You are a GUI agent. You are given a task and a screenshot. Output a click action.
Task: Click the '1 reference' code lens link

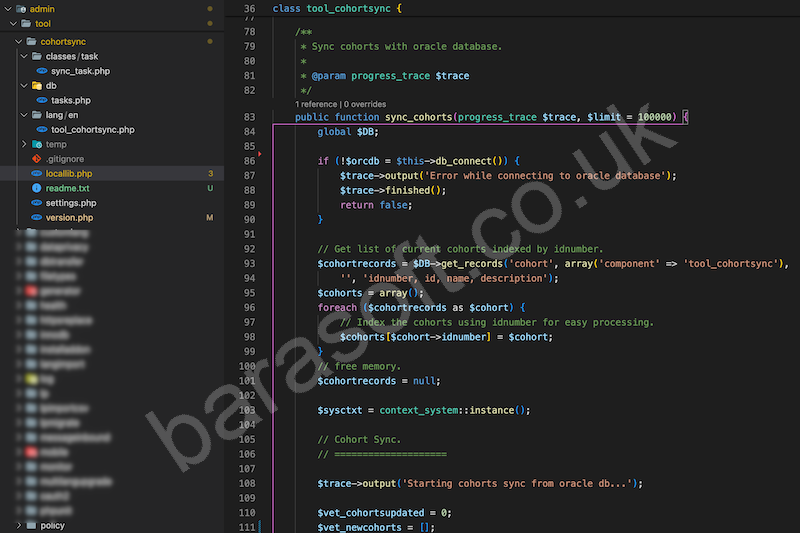[x=316, y=104]
